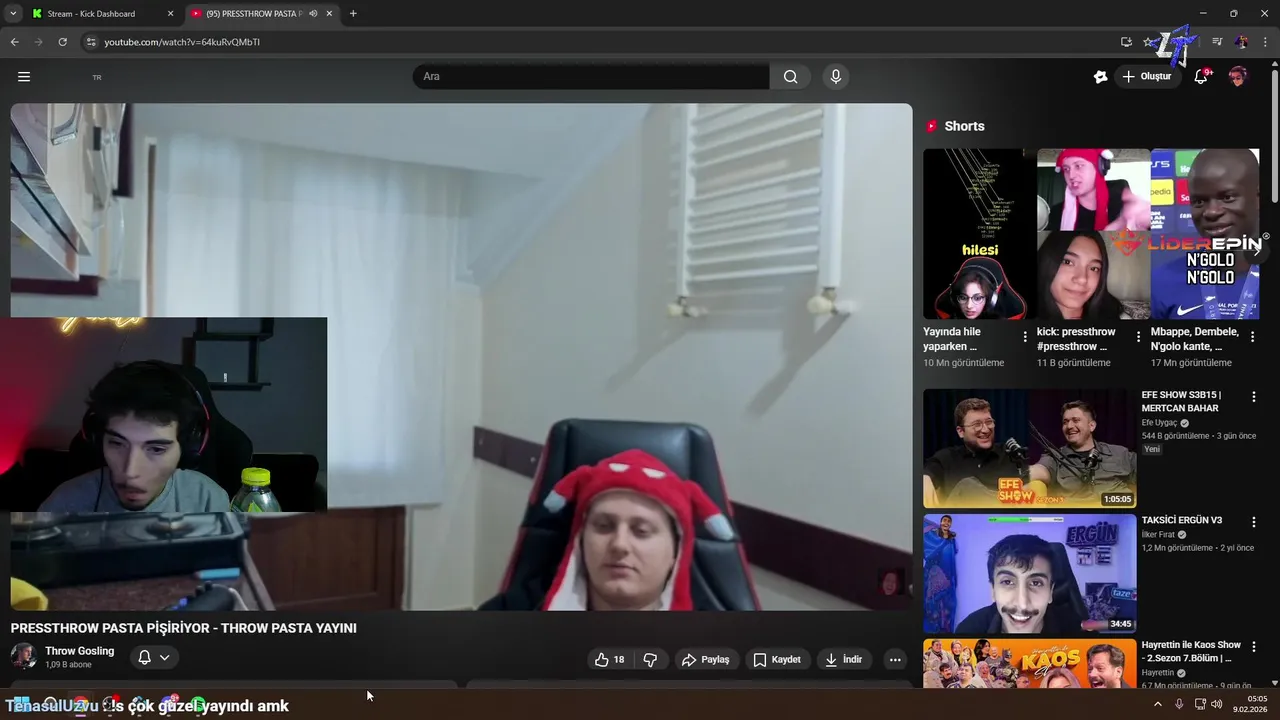This screenshot has width=1280, height=720.
Task: Click the TAKSİCİ ERGÜN V3 title
Action: click(1182, 521)
